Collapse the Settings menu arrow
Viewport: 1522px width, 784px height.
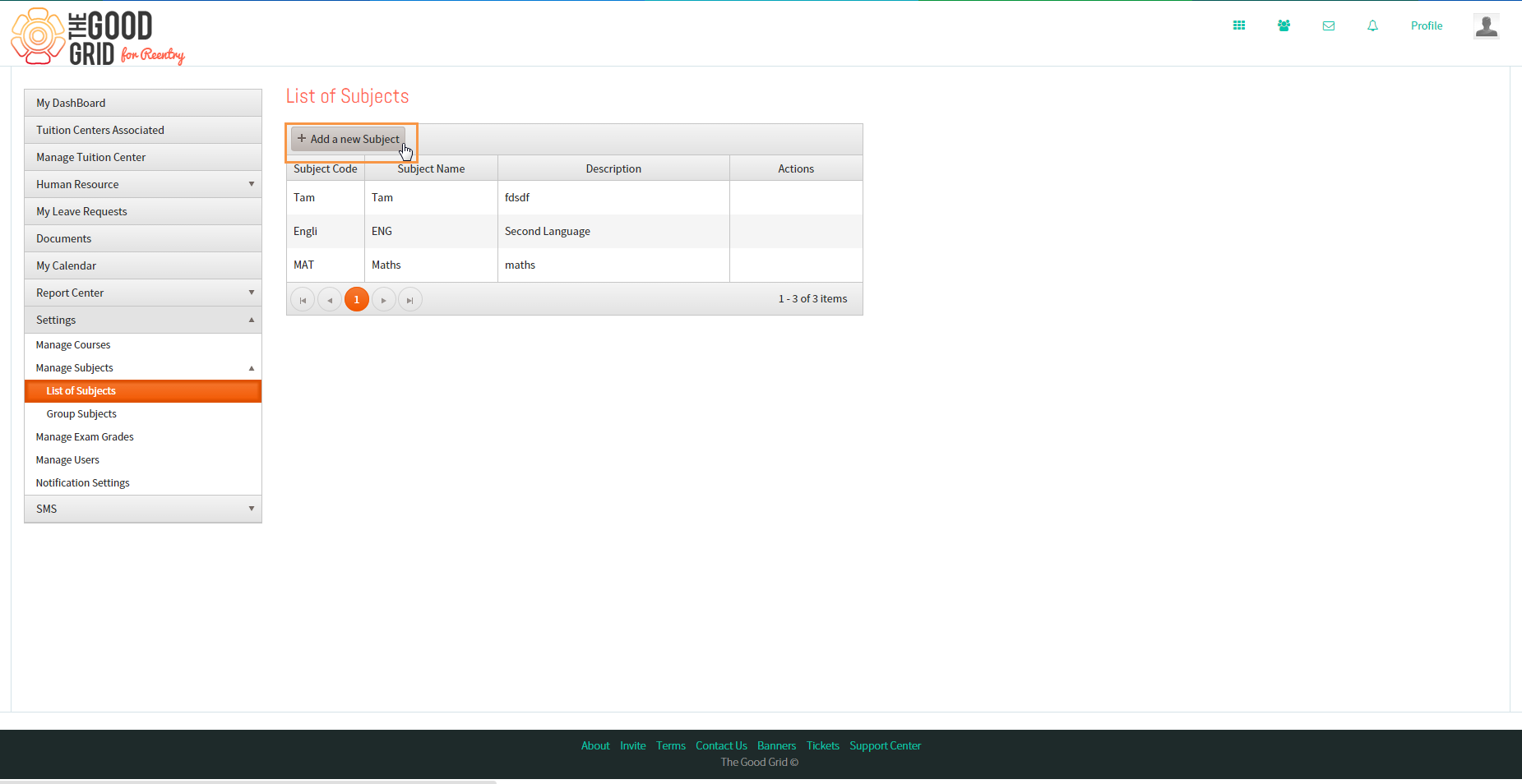pos(252,320)
